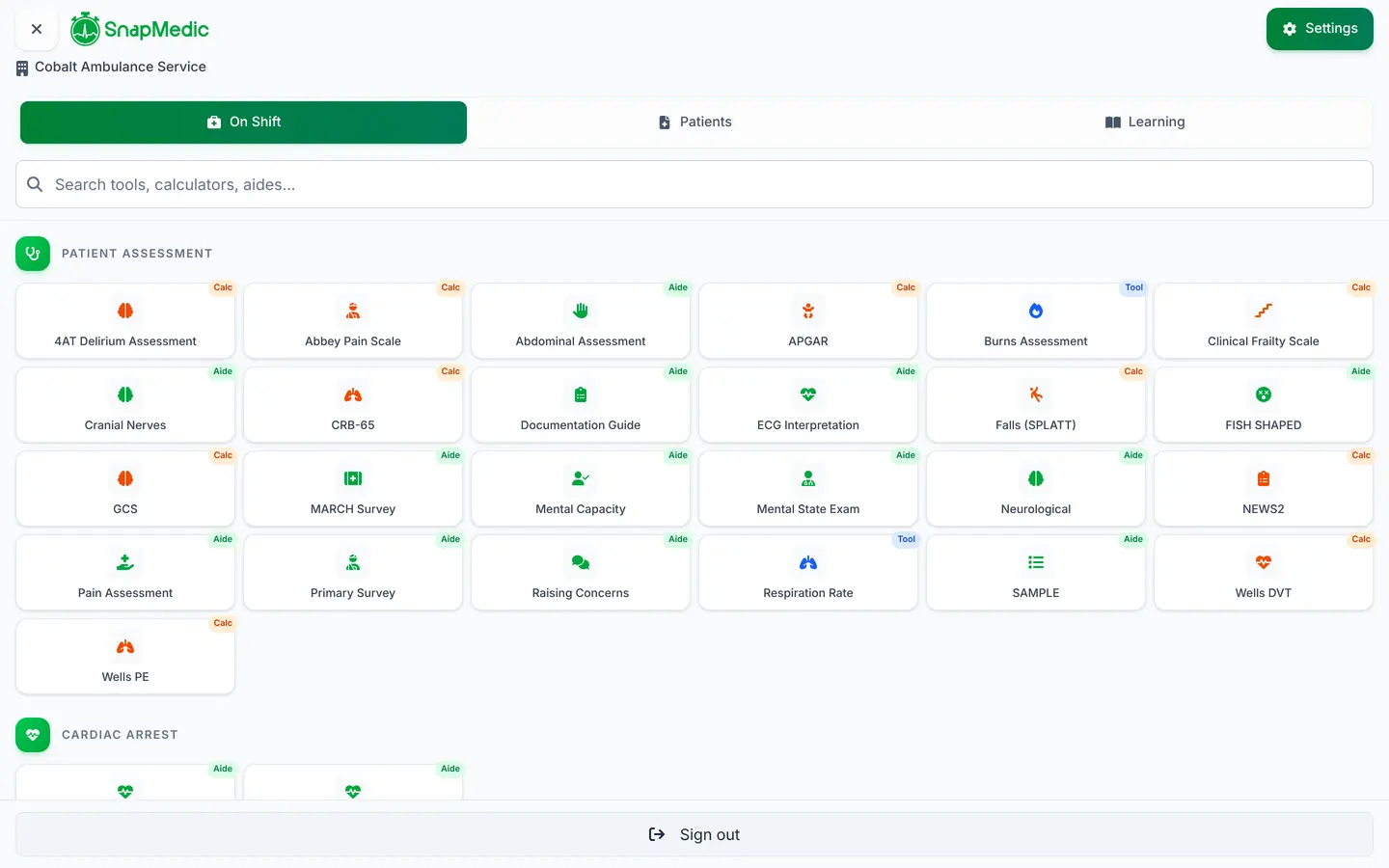Click the Wells DVT heart icon
The image size is (1389, 868).
click(x=1264, y=562)
